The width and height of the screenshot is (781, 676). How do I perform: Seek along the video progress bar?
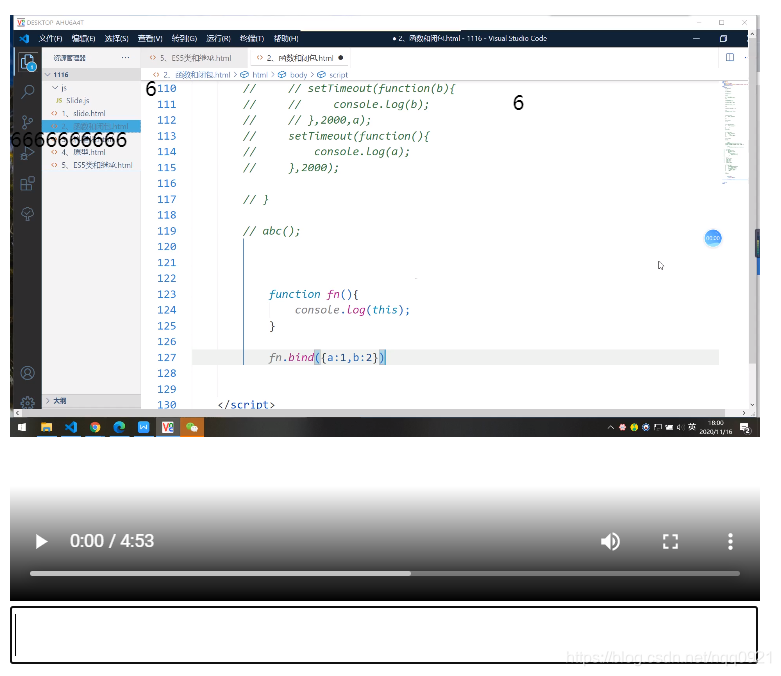385,574
